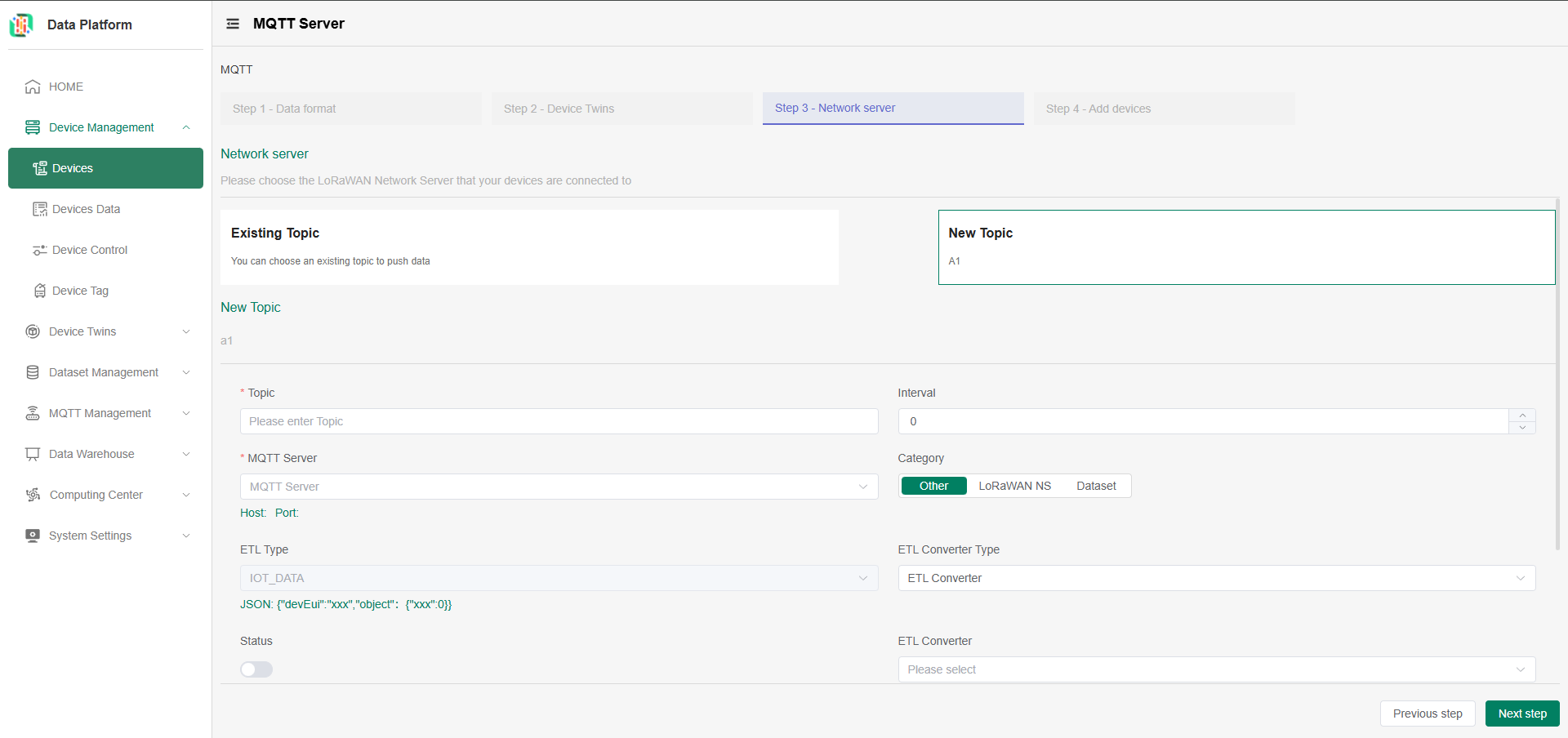Click the Devices Data icon

[39, 209]
